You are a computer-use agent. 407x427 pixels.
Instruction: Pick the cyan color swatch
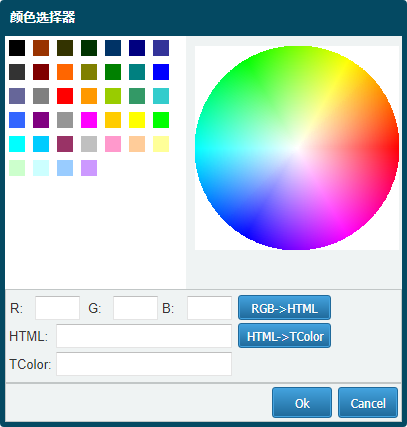(17, 144)
